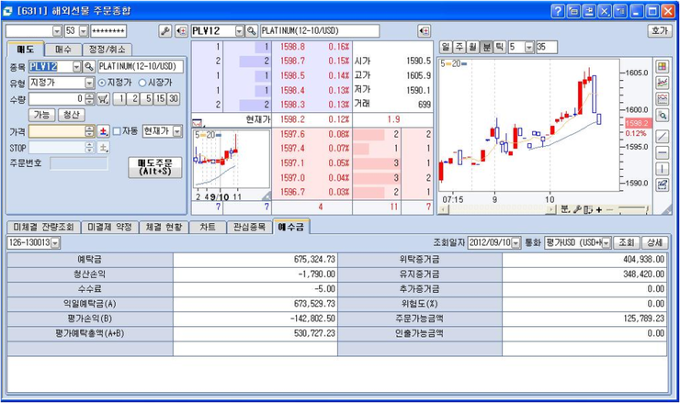This screenshot has width=680, height=403.
Task: Click the small chart icon left of 현재가 row
Action: pyautogui.click(x=197, y=122)
